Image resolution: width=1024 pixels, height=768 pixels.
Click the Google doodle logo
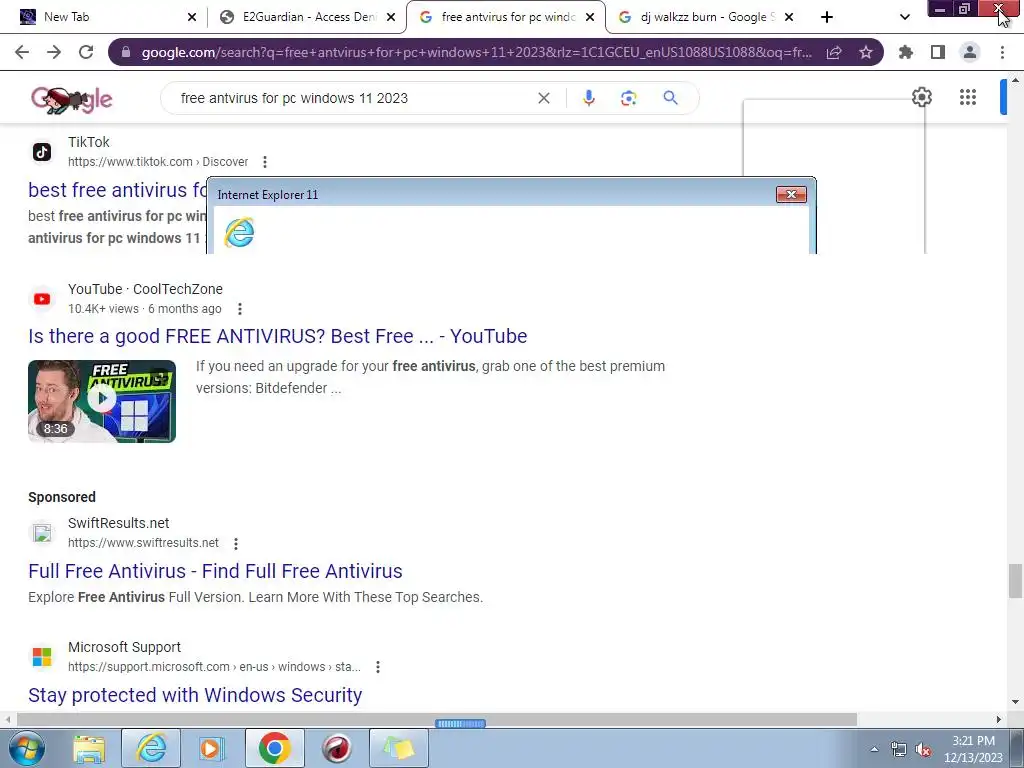tap(72, 99)
